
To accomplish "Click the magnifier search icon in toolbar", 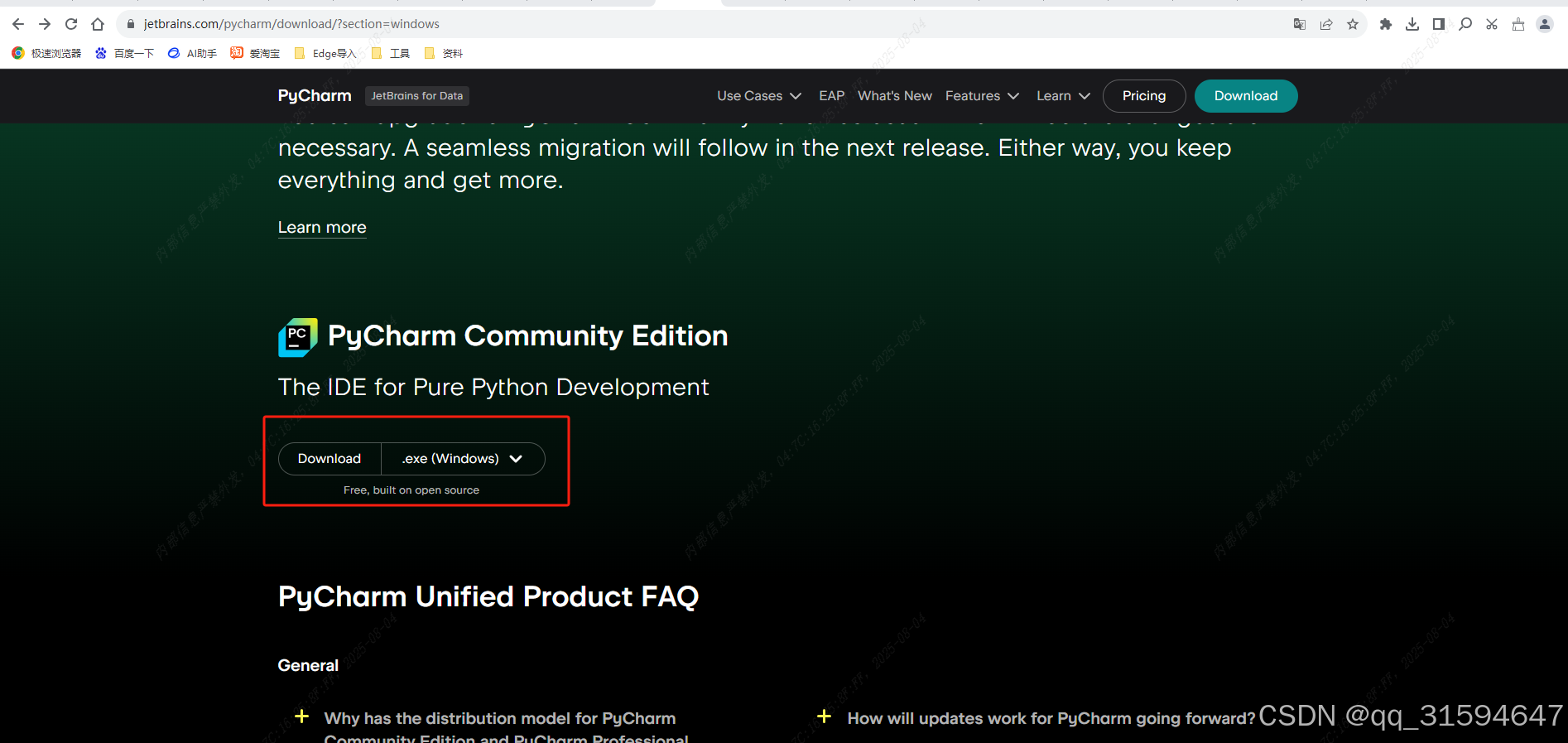I will click(1465, 24).
